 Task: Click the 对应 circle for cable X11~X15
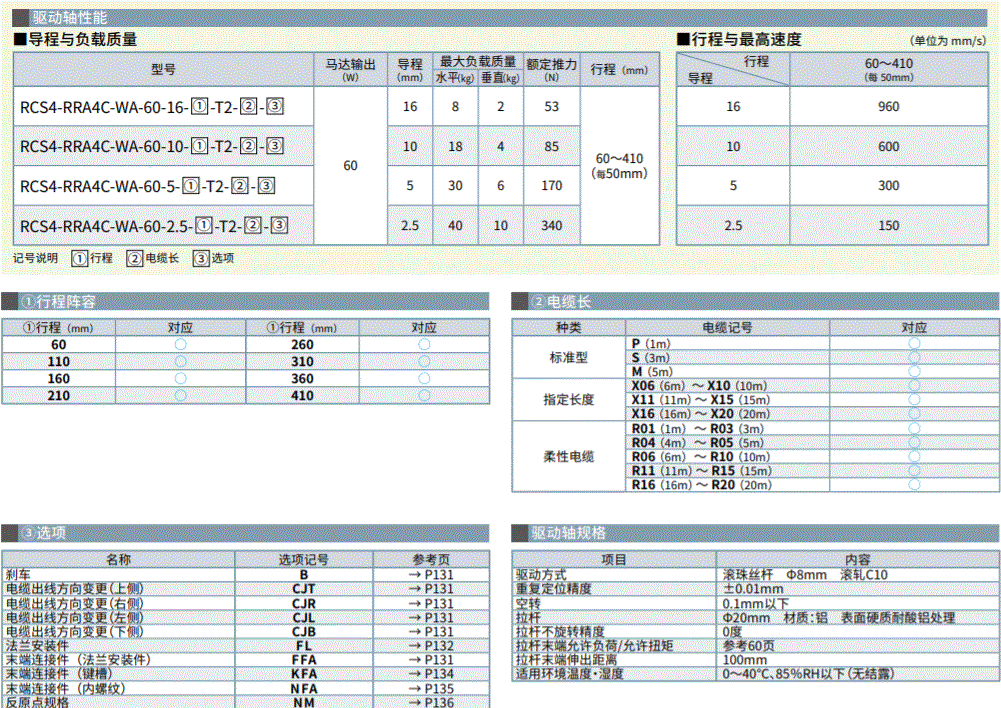click(x=914, y=400)
